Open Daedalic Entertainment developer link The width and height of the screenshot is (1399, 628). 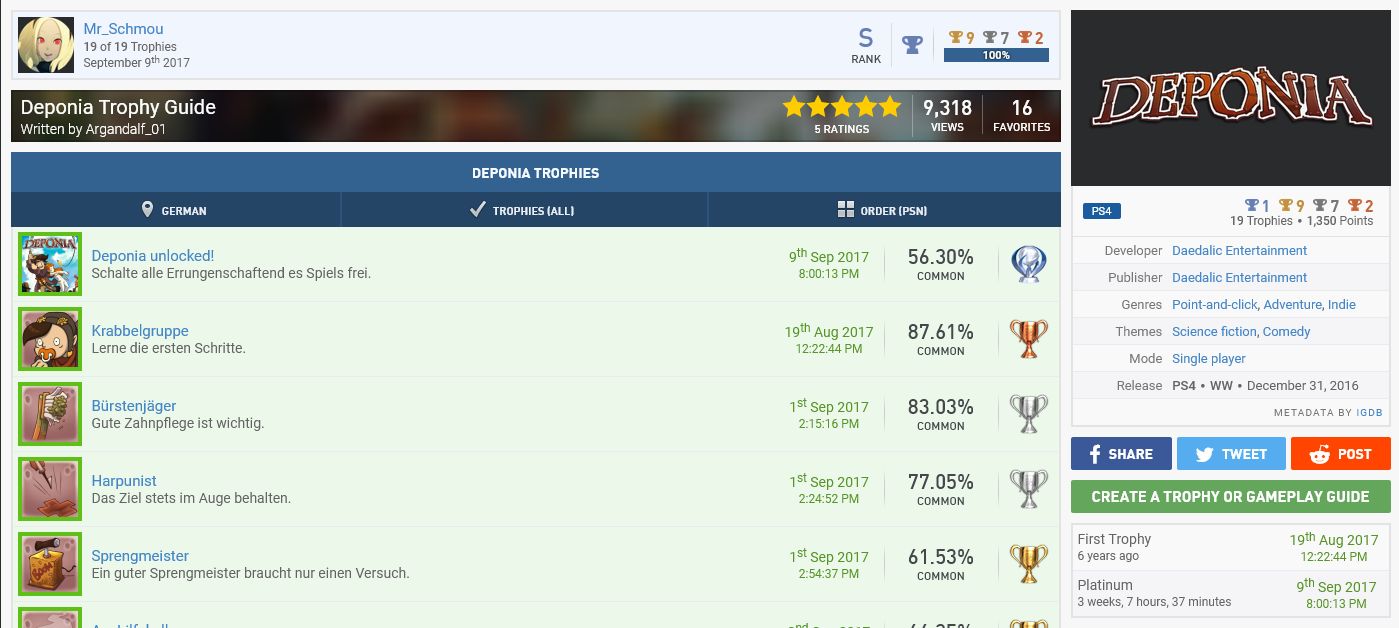tap(1239, 251)
